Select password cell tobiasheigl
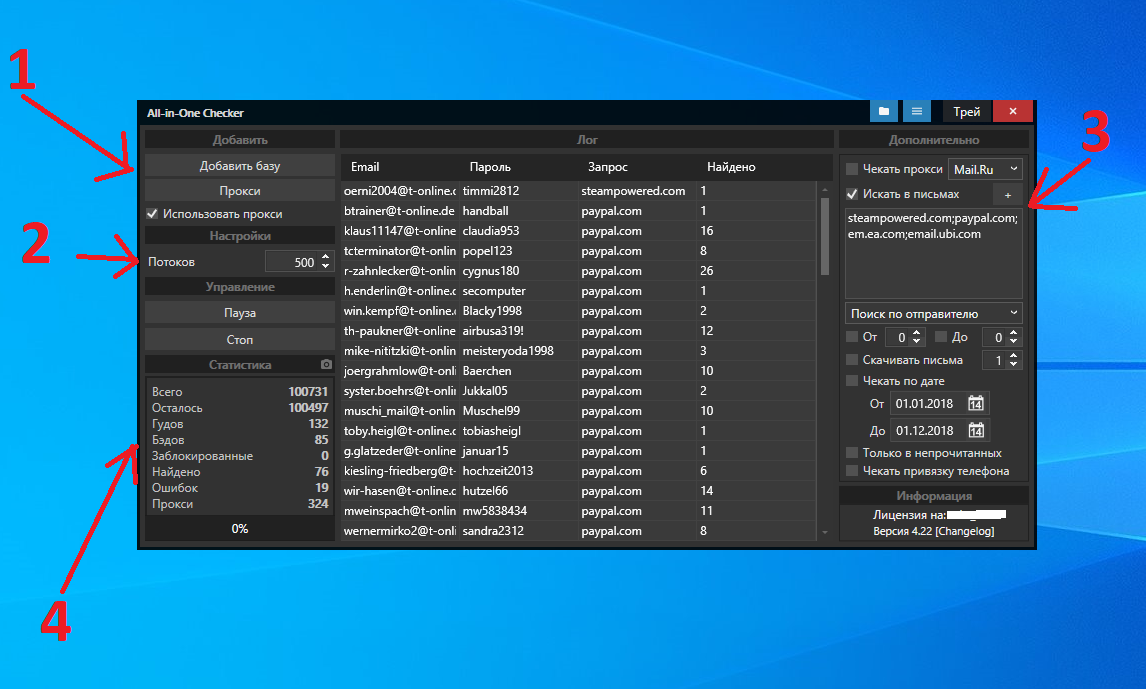This screenshot has height=689, width=1146. pos(517,431)
